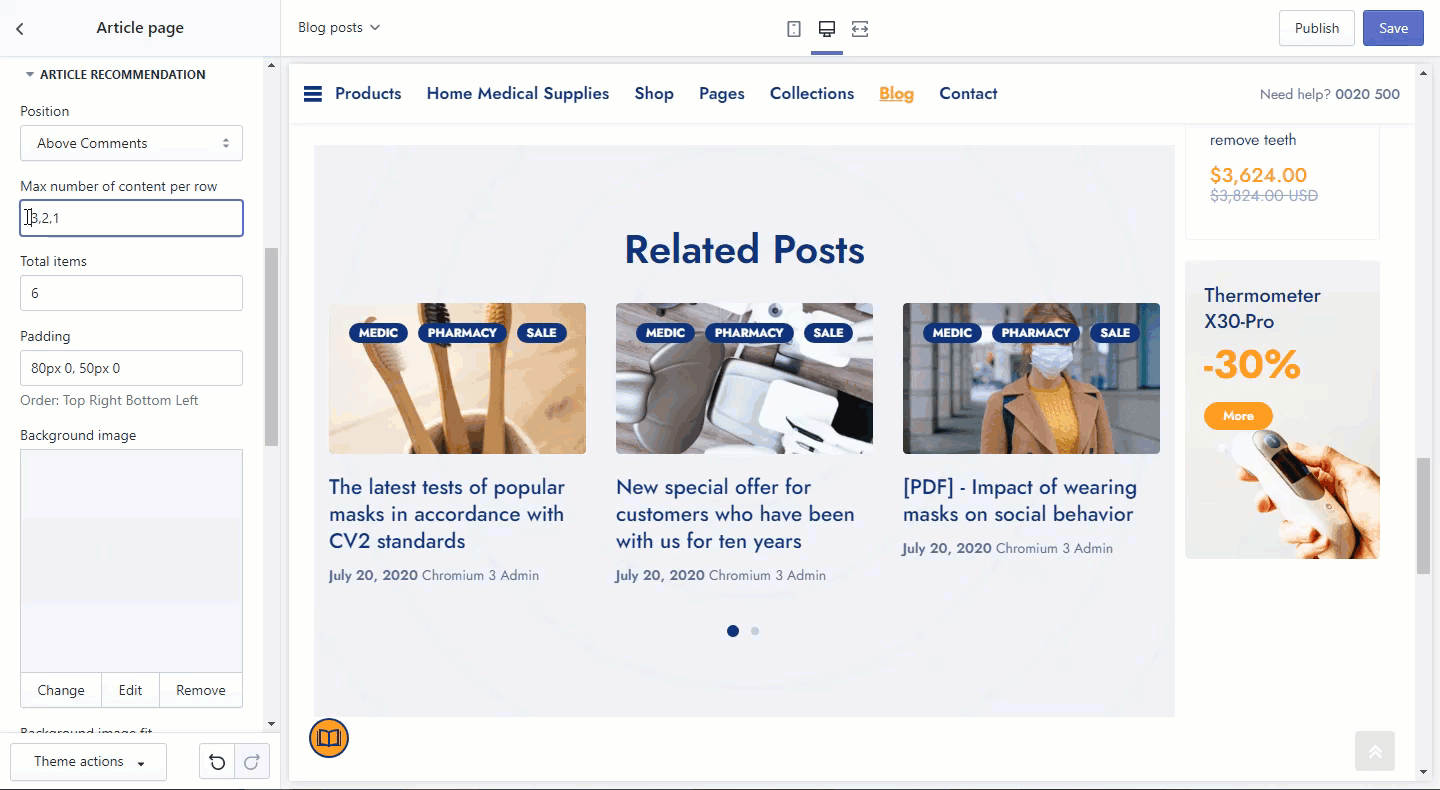Viewport: 1440px width, 790px height.
Task: Open the Position dropdown Above Comments
Action: 131,143
